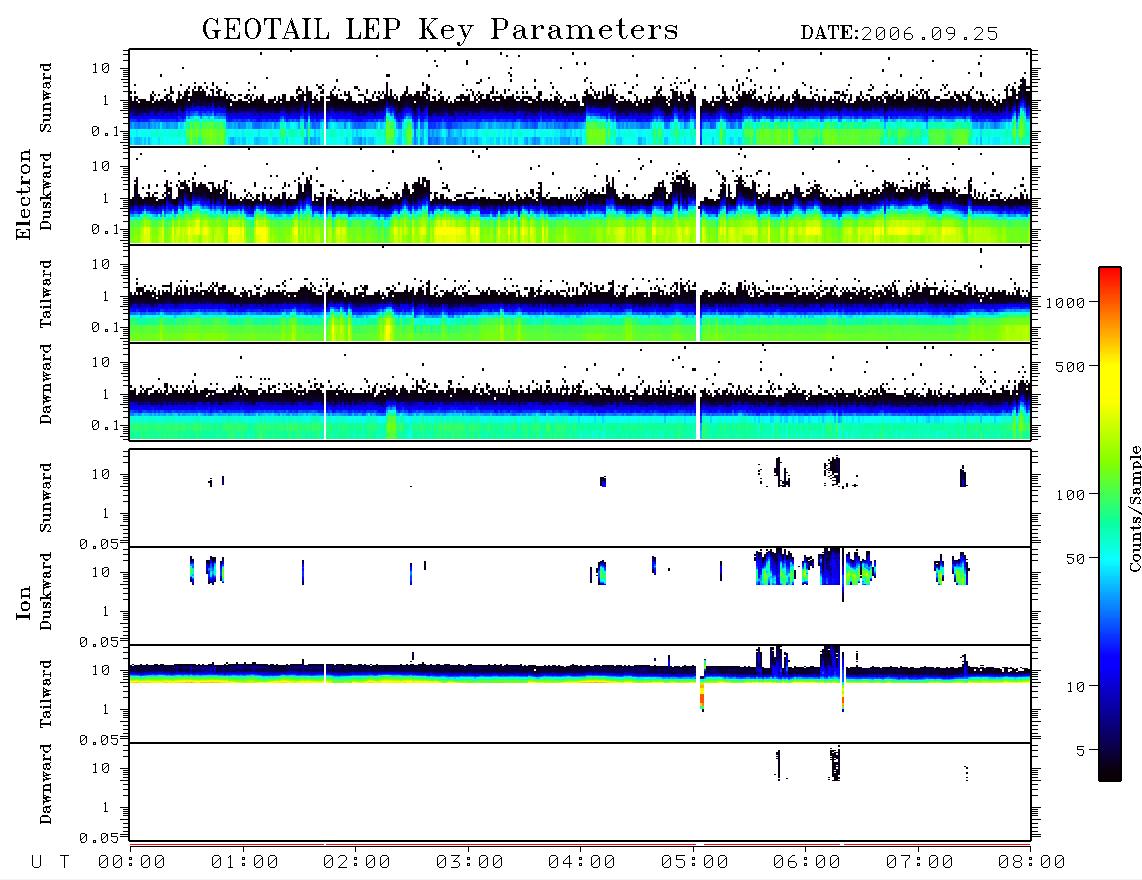Click inside the Electron Duskward spectrogram panel
The height and width of the screenshot is (880, 1142).
(580, 195)
